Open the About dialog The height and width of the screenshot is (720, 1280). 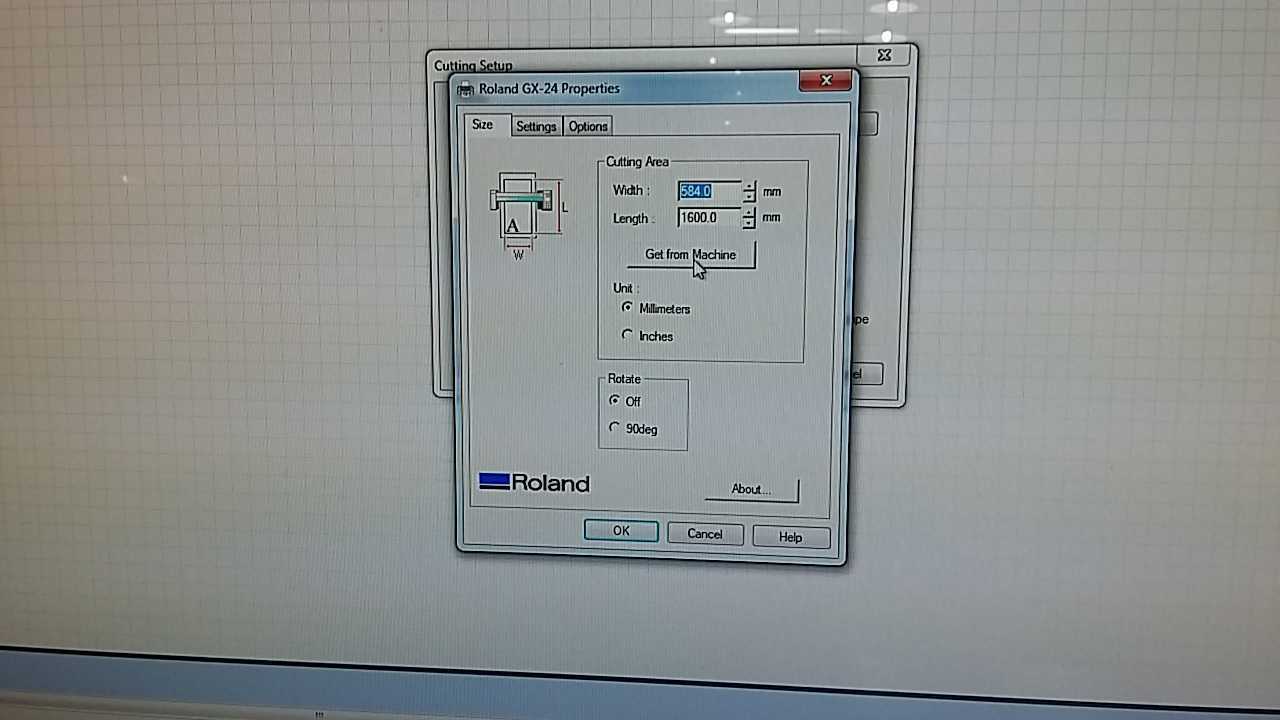(x=751, y=489)
